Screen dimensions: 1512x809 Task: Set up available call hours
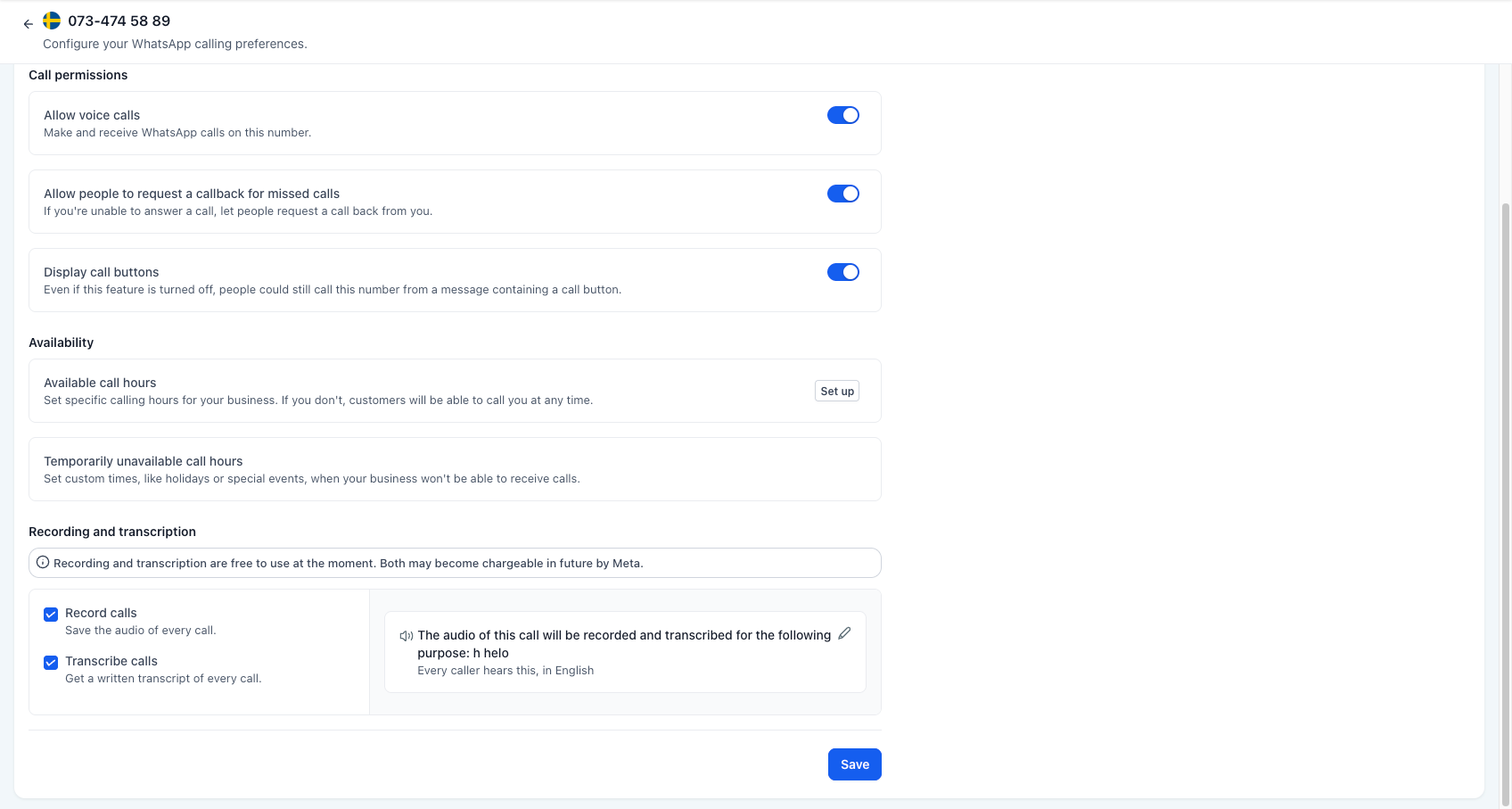837,391
